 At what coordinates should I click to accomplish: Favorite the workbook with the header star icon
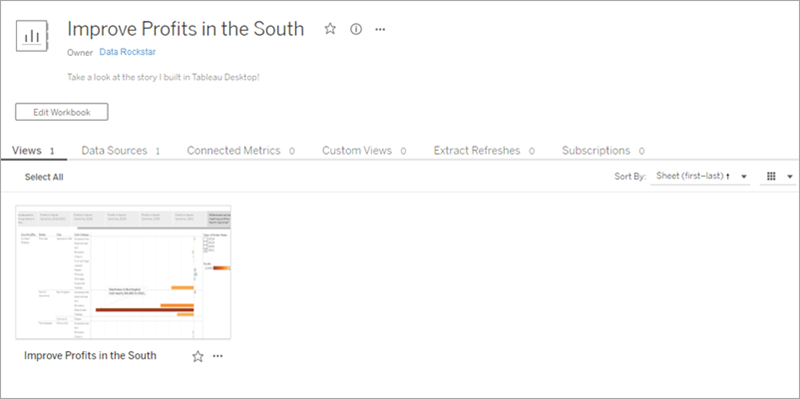point(330,29)
